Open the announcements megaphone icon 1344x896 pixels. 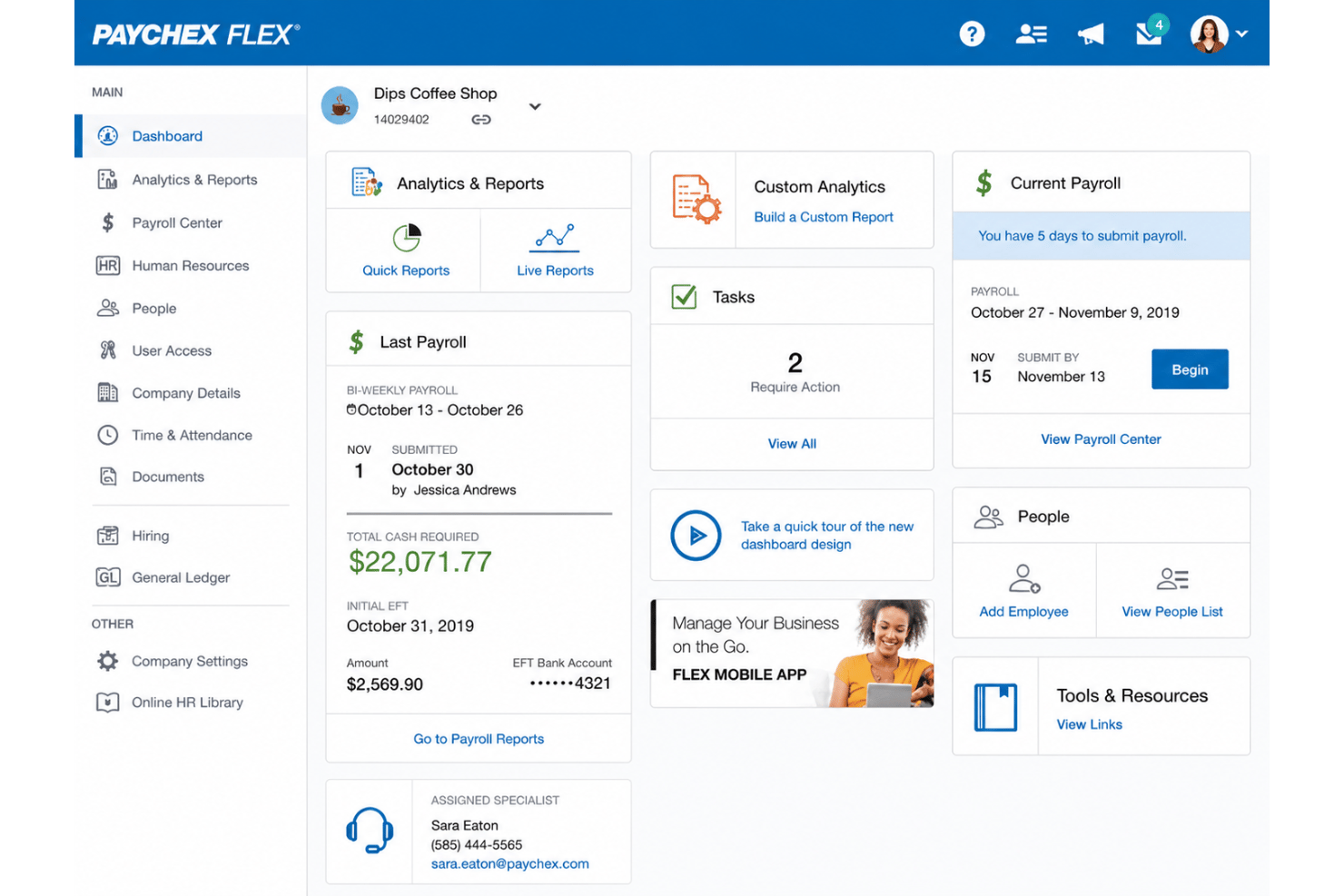pyautogui.click(x=1091, y=34)
